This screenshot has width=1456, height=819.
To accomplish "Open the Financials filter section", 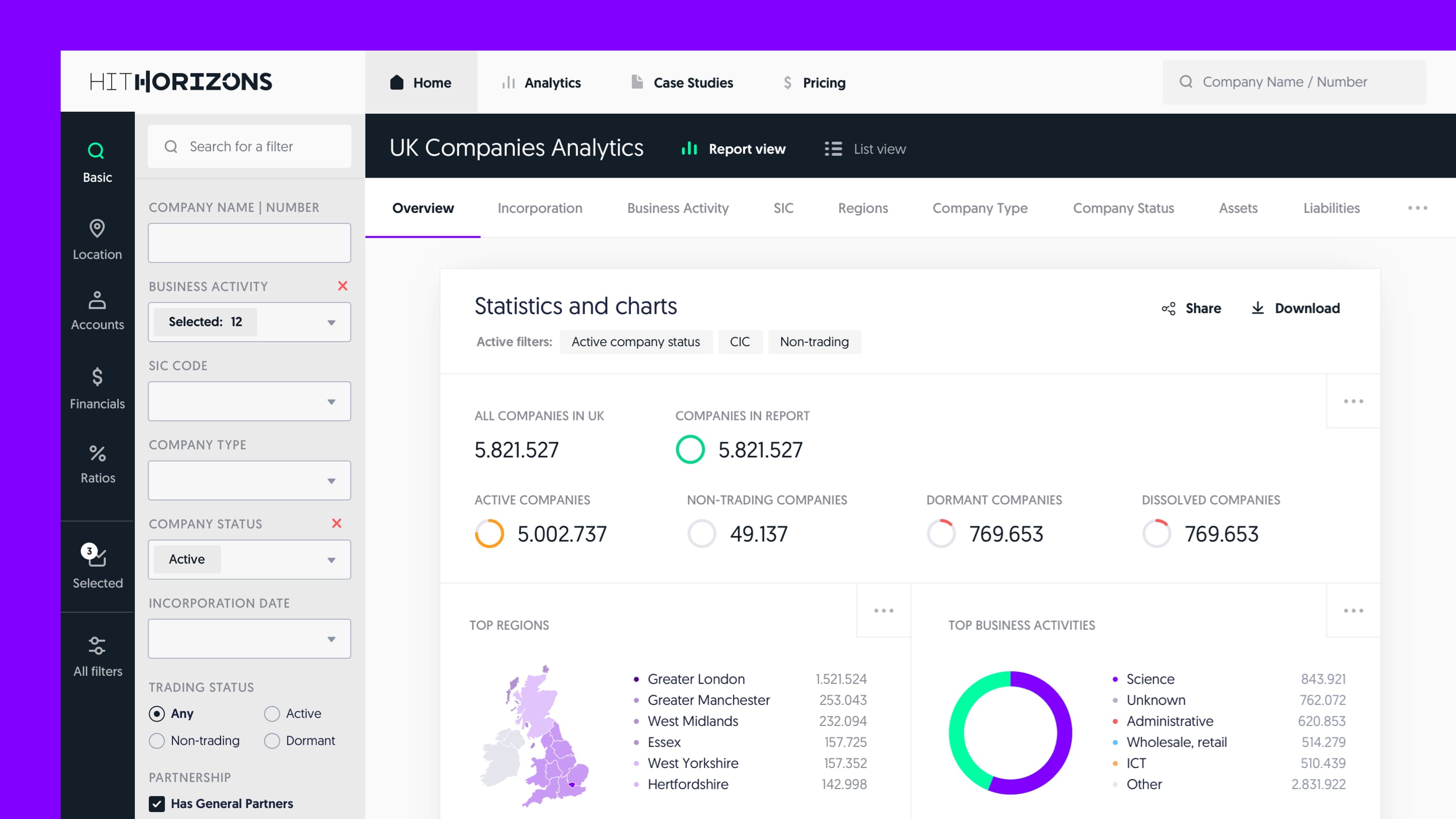I will tap(97, 388).
